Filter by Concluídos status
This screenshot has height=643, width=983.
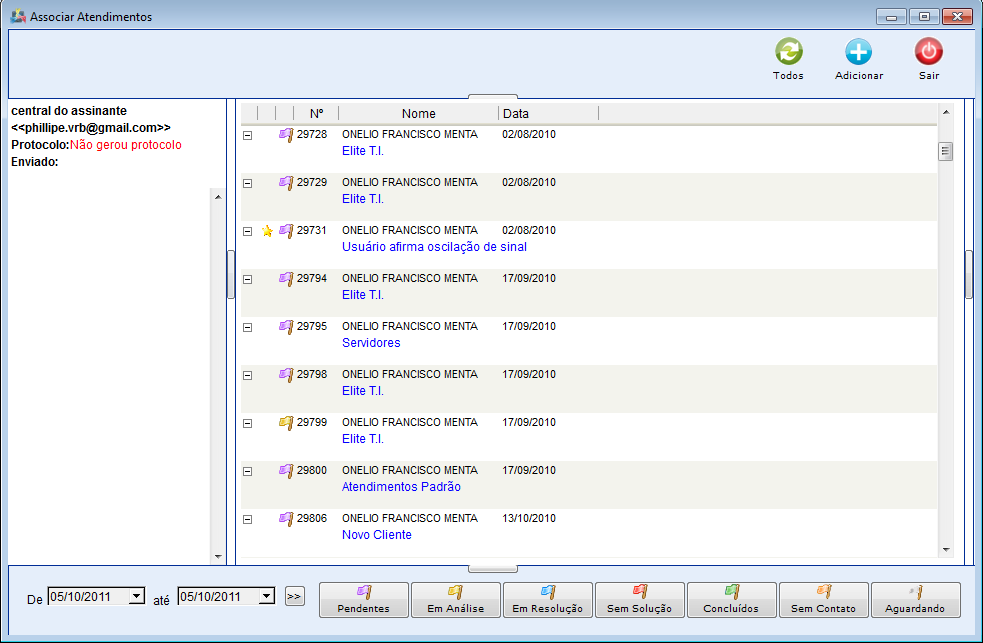point(732,600)
